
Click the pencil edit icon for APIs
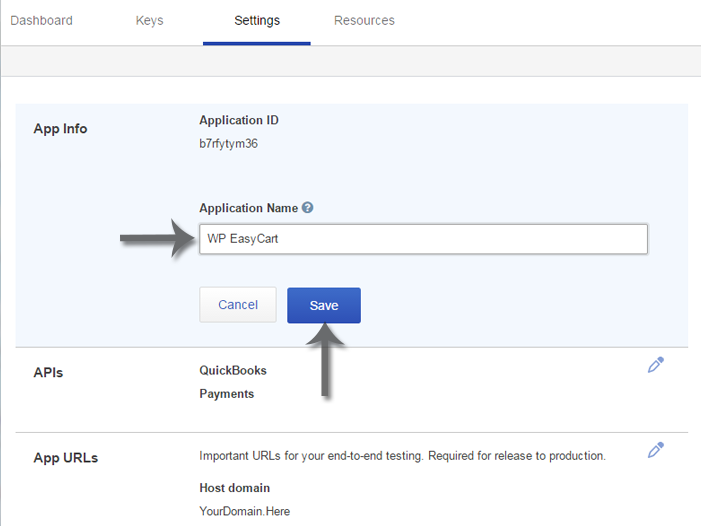656,365
